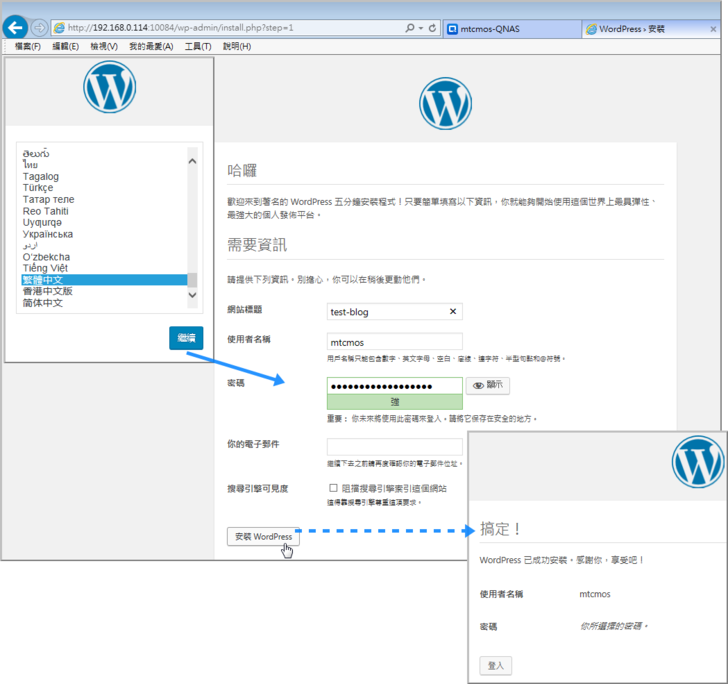Click the blue 繼續 continue button
The height and width of the screenshot is (684, 728).
pos(186,338)
